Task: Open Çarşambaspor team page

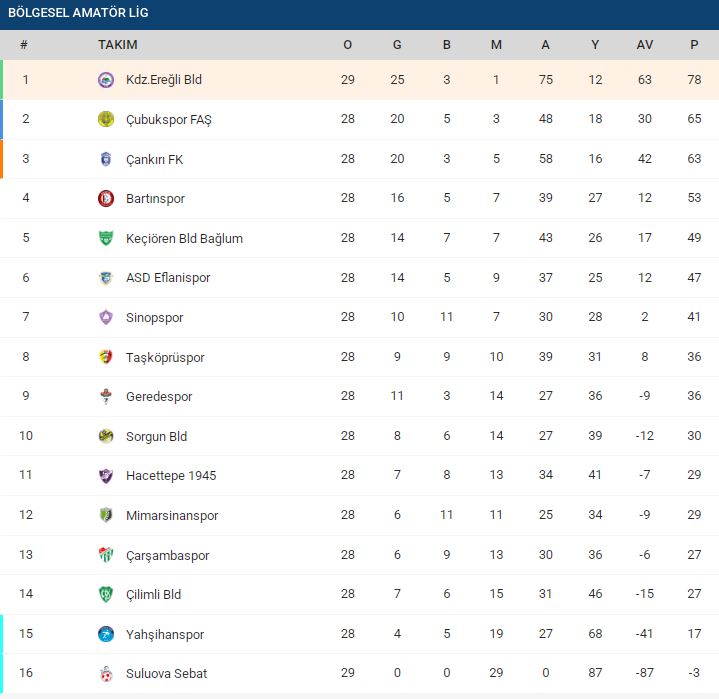Action: click(167, 555)
